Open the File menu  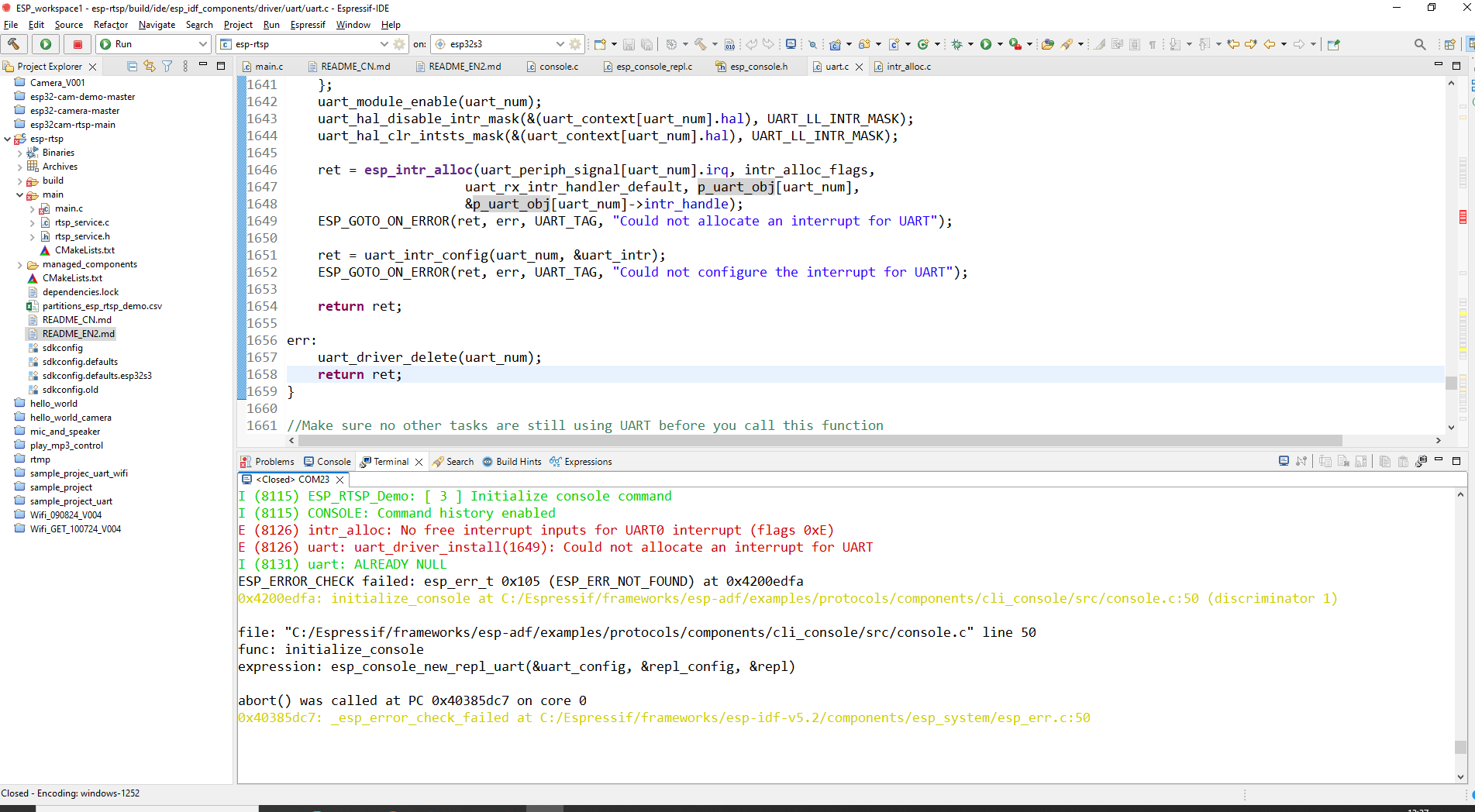11,25
